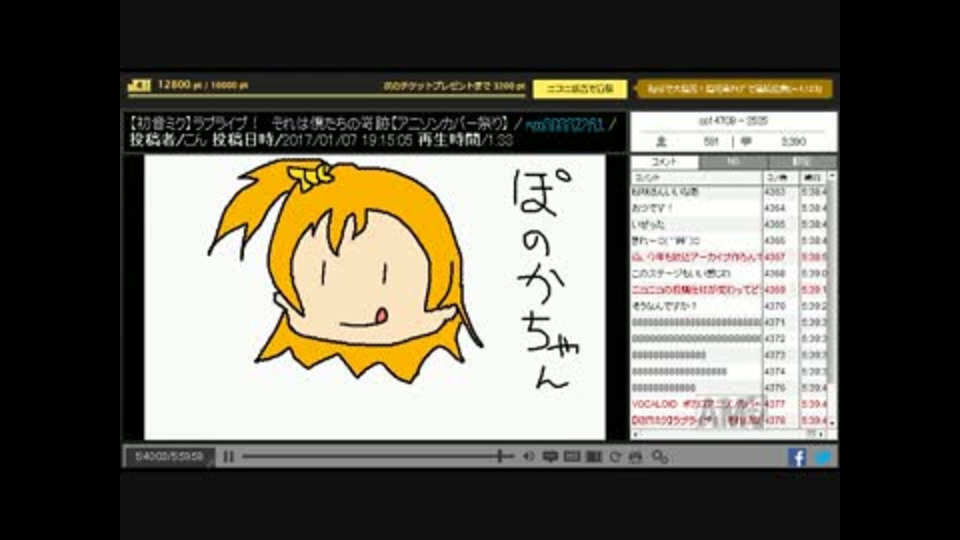Switch to the rightmost tab of the comment panel
The image size is (960, 540).
pos(801,162)
